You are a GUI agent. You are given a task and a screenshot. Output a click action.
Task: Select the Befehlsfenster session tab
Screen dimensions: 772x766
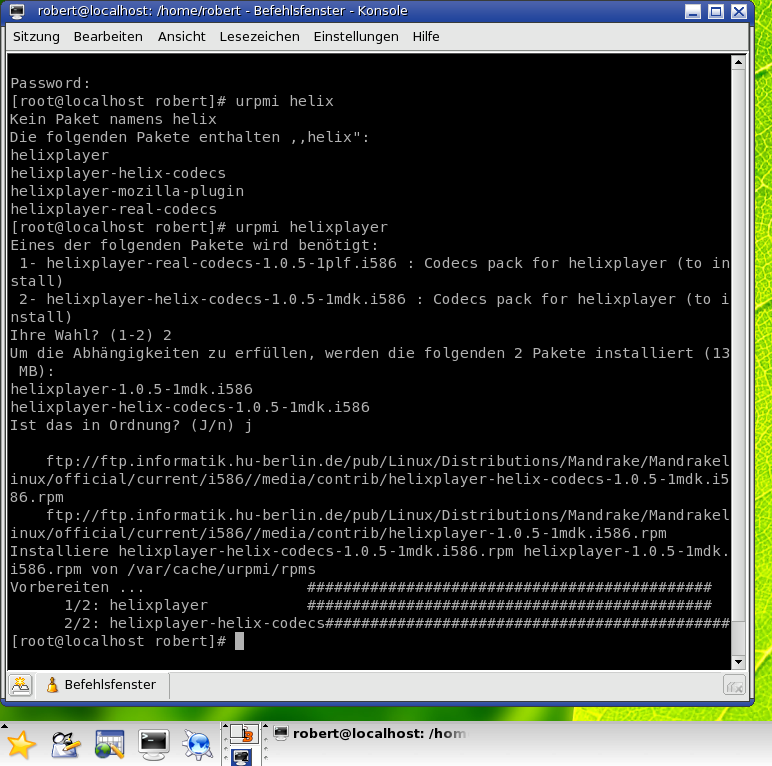click(102, 685)
